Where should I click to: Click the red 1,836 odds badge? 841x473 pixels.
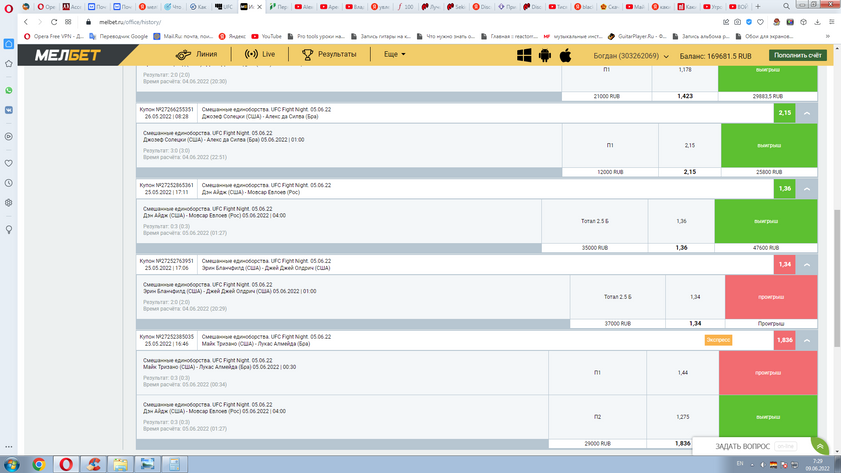[785, 341]
